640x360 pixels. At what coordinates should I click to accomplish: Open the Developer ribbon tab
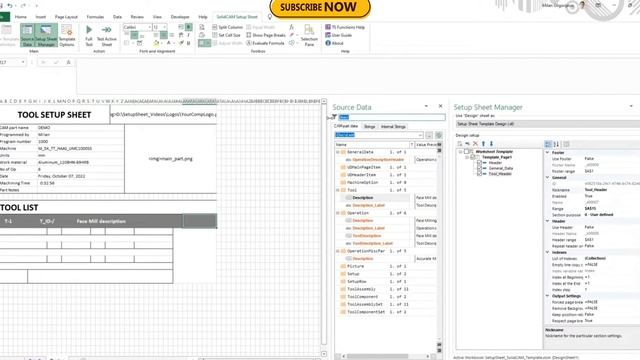point(180,17)
